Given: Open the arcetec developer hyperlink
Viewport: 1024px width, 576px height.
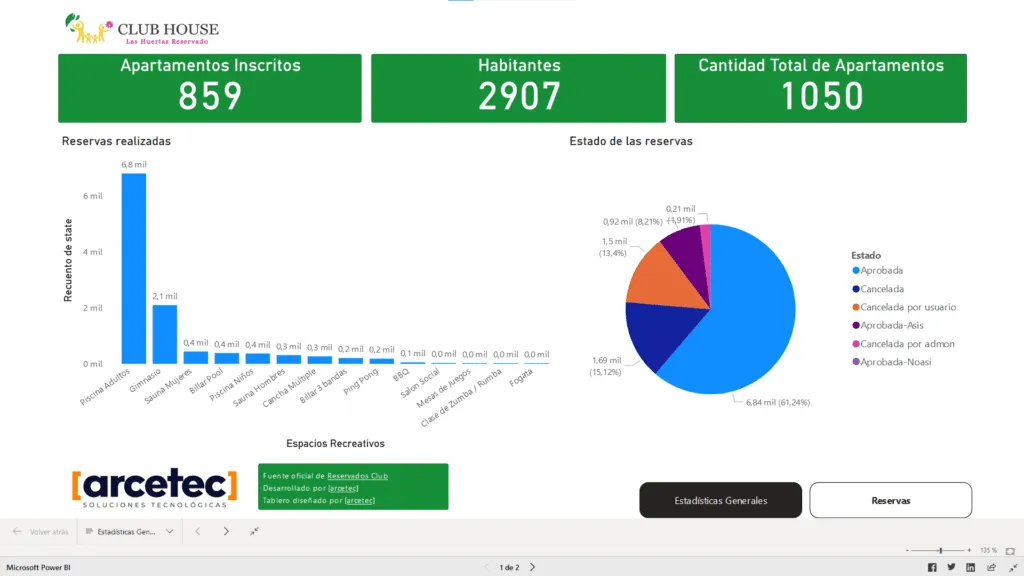Looking at the screenshot, I should point(343,489).
